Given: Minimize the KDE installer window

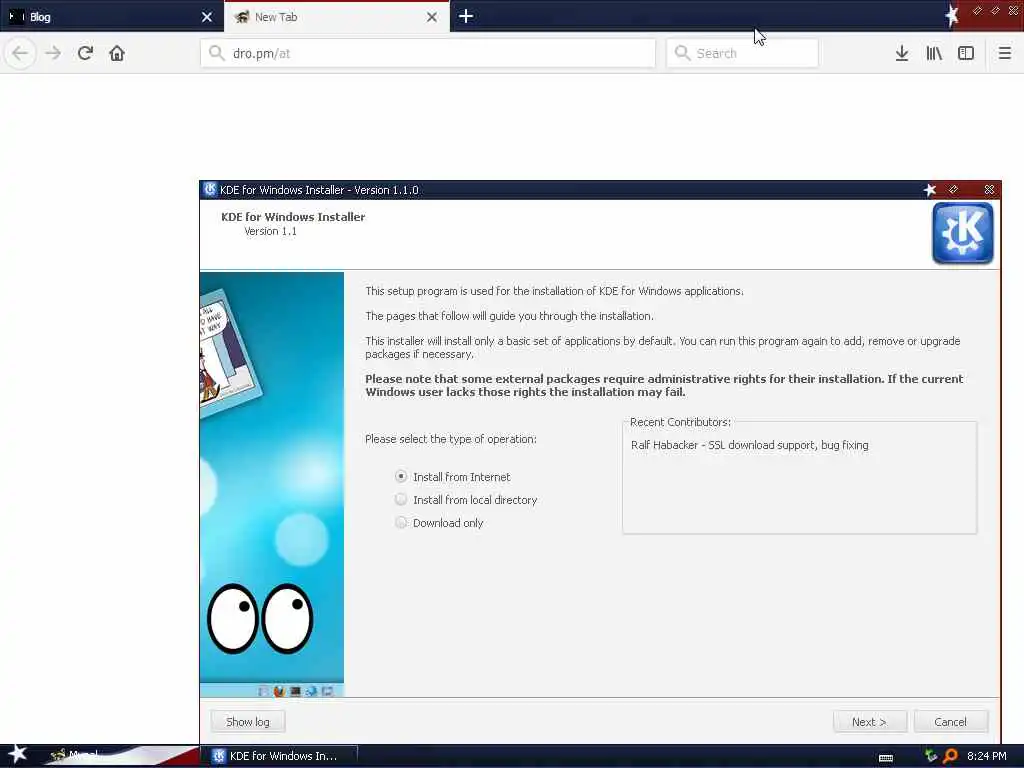Looking at the screenshot, I should [953, 189].
